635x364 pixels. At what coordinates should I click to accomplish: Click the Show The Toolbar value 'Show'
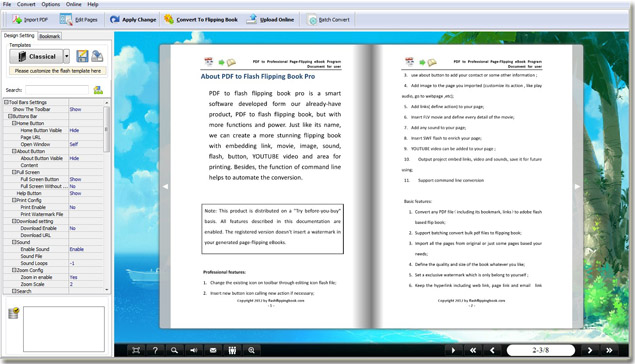click(75, 109)
